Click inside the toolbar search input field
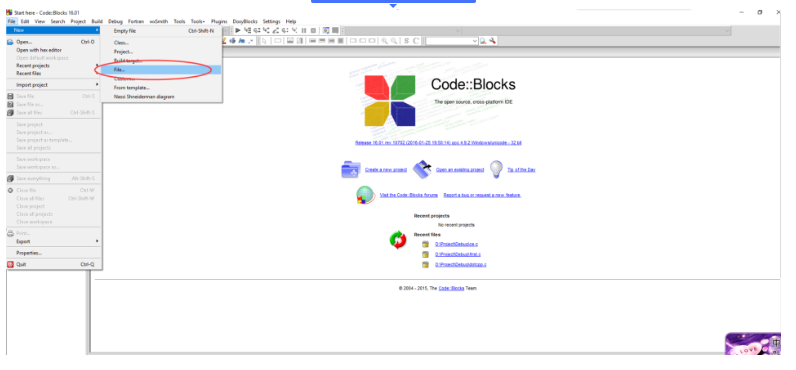796x370 pixels. (x=448, y=41)
